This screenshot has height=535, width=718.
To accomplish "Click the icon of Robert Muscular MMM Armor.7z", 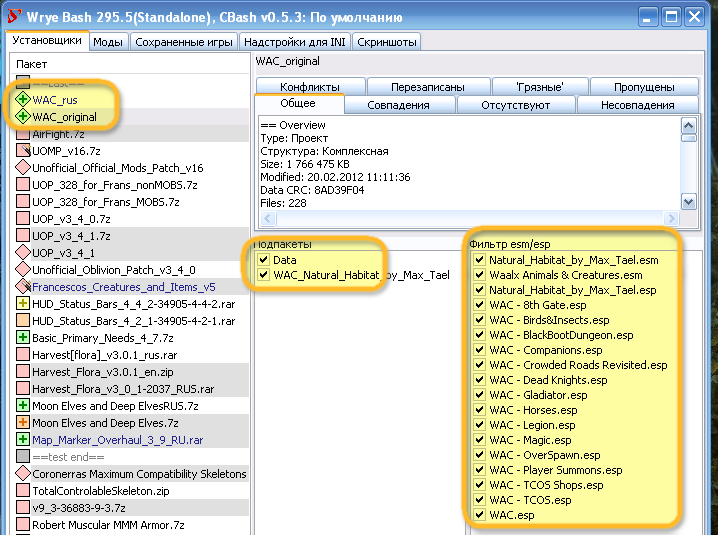I will [22, 524].
